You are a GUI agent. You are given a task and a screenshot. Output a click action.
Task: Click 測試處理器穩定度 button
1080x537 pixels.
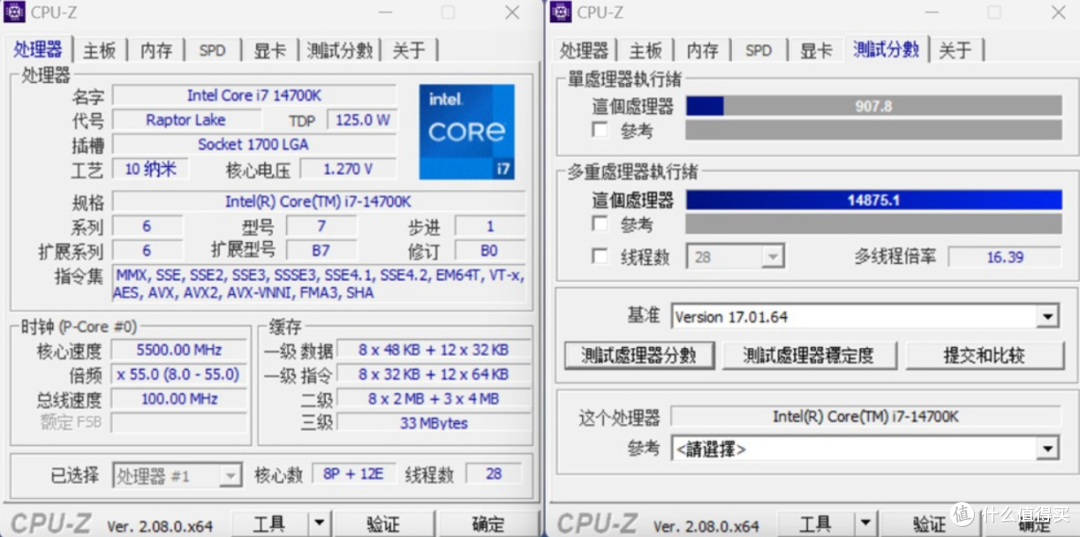click(809, 355)
